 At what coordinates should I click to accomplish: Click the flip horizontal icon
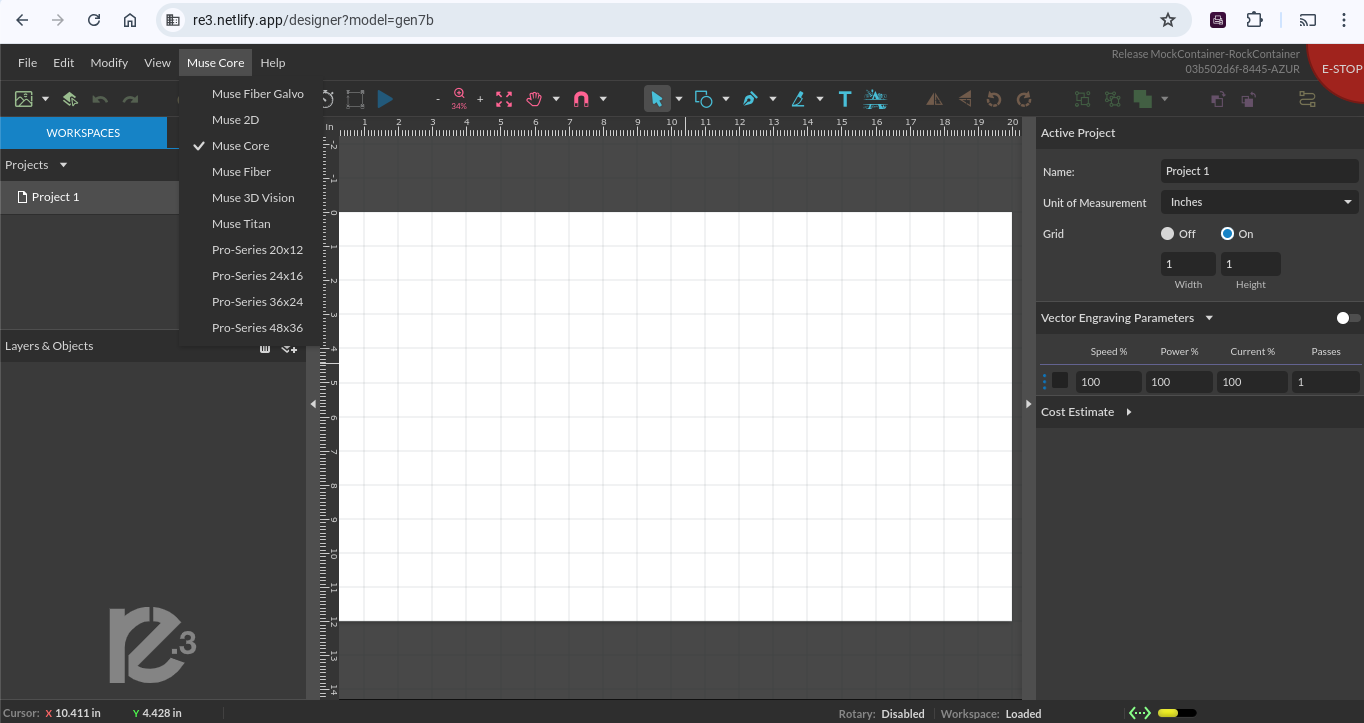pos(934,99)
